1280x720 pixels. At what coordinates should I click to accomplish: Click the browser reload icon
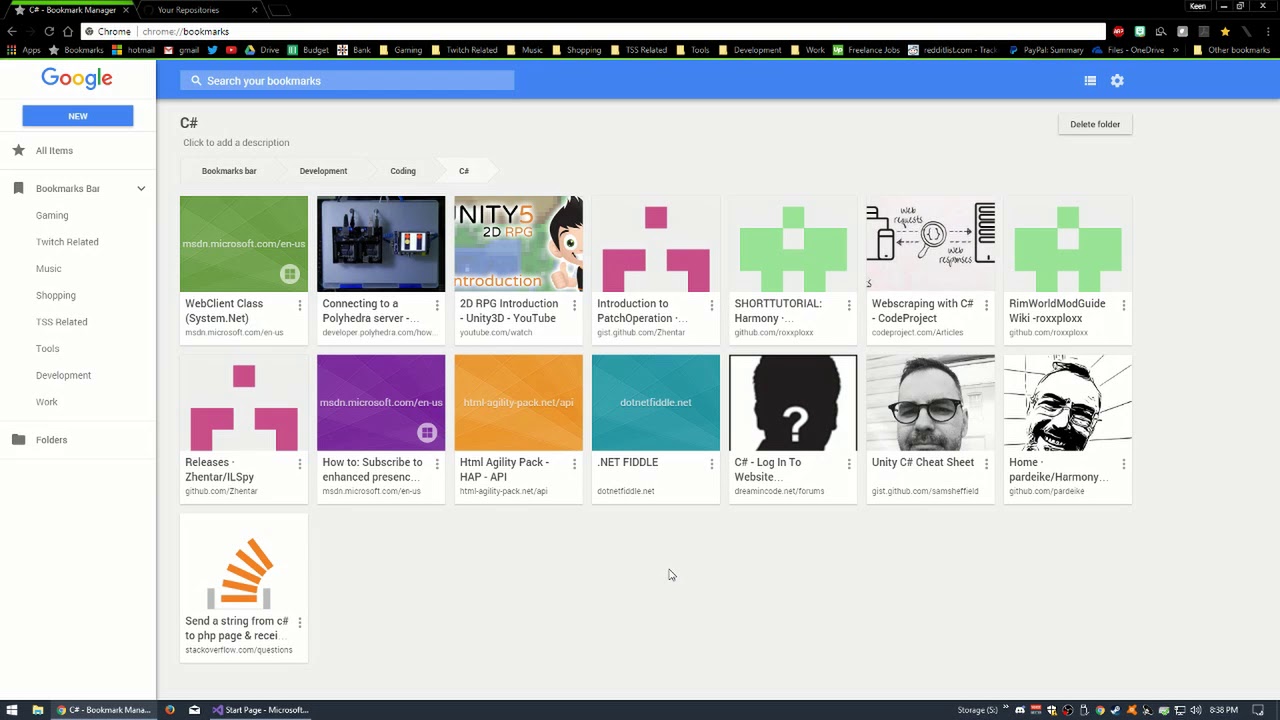pos(49,32)
